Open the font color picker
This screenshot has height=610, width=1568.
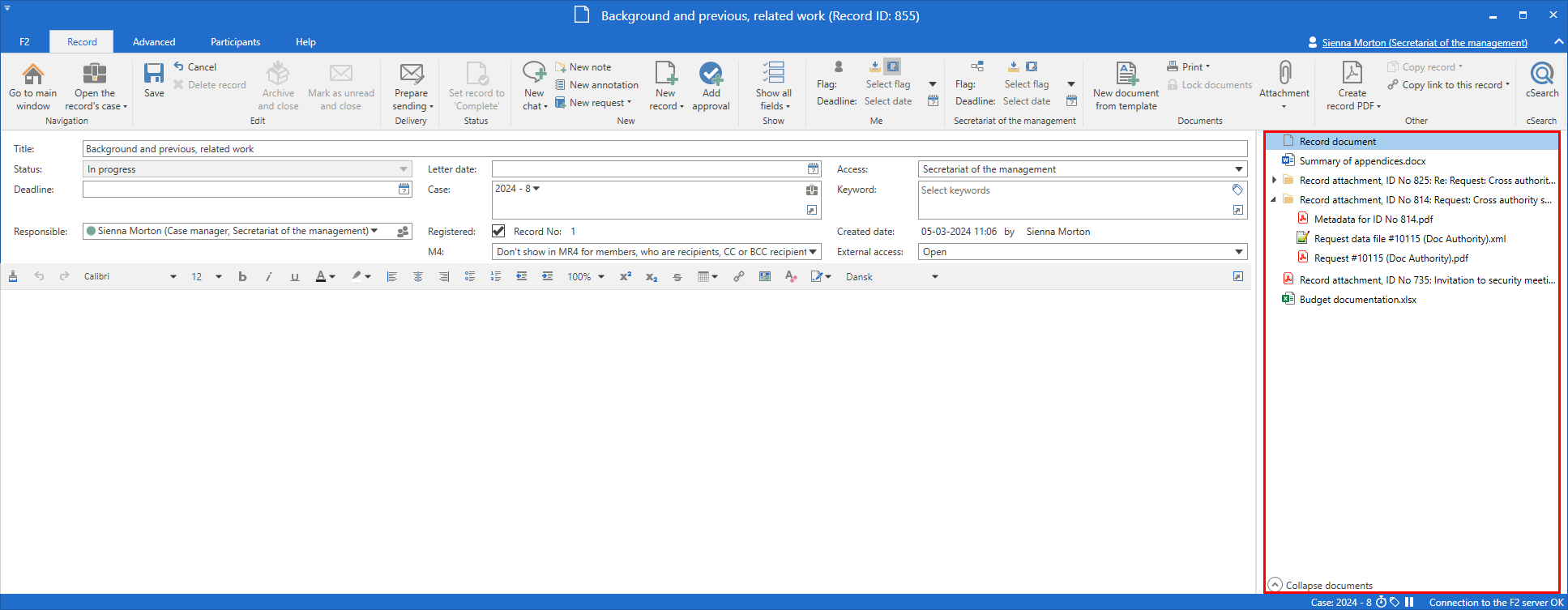[x=325, y=276]
